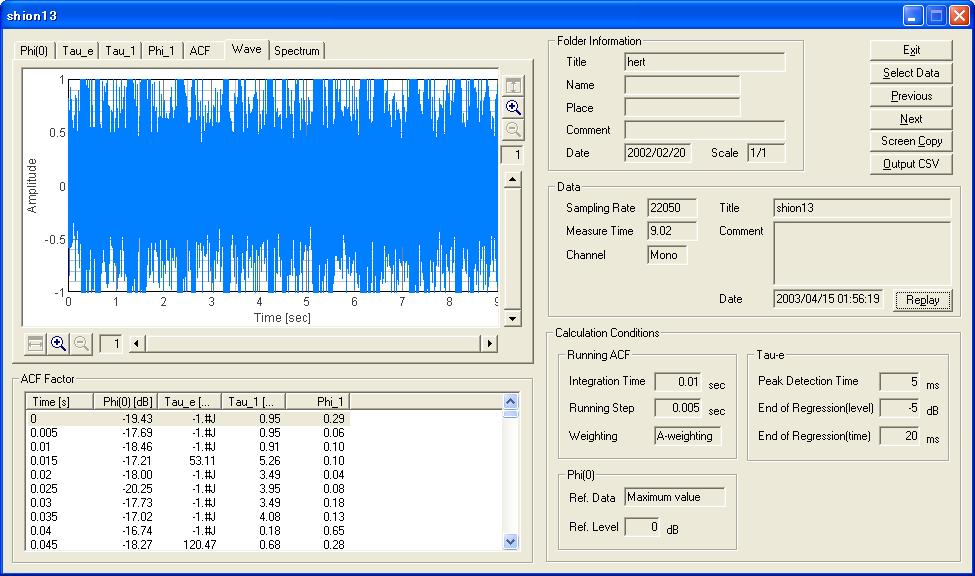Viewport: 975px width, 576px height.
Task: Click the vertical zoom-out magnifier icon
Action: (x=513, y=130)
